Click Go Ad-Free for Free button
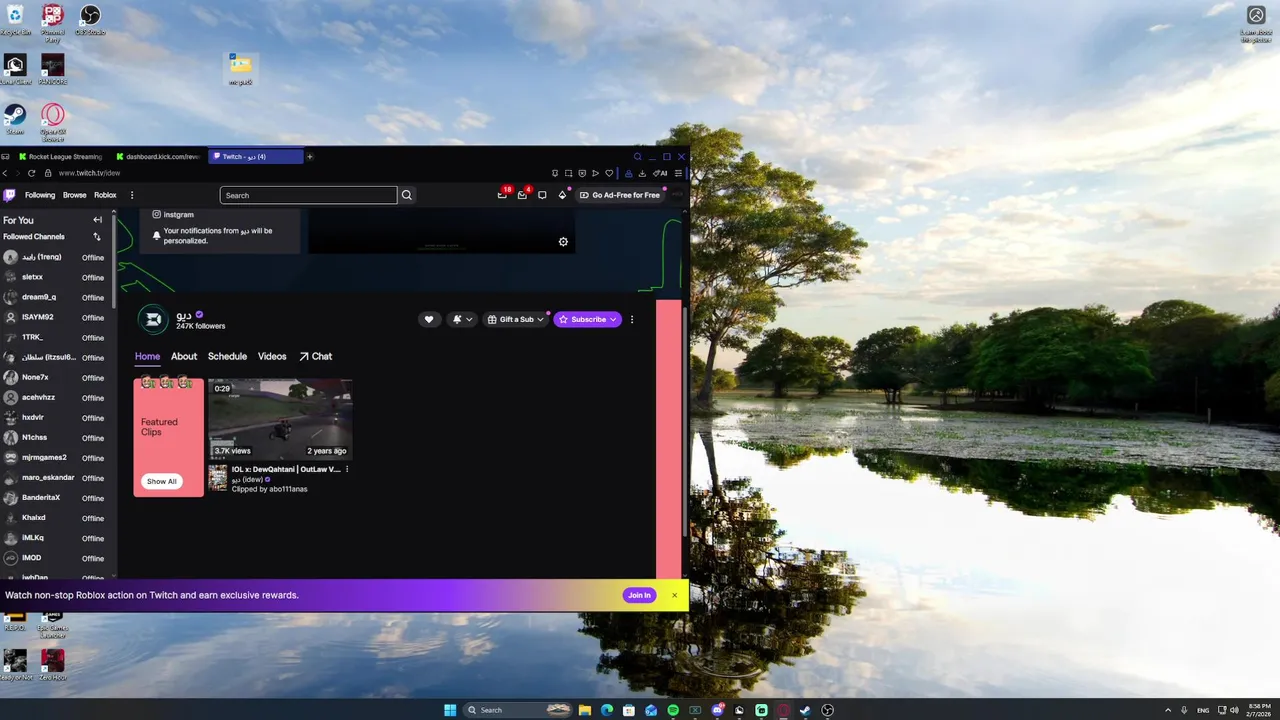This screenshot has width=1280, height=720. [x=620, y=195]
